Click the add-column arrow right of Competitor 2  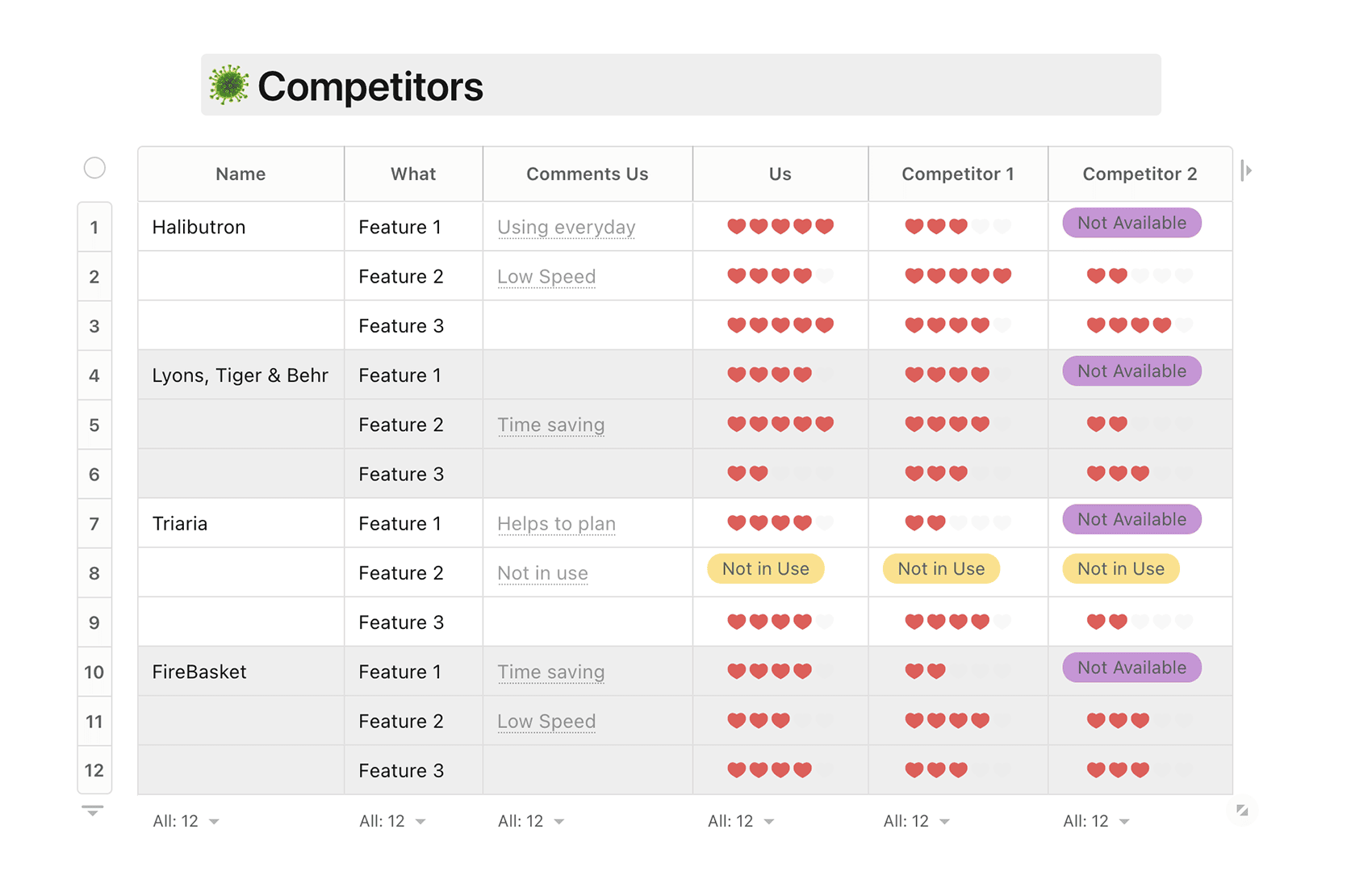[1247, 171]
